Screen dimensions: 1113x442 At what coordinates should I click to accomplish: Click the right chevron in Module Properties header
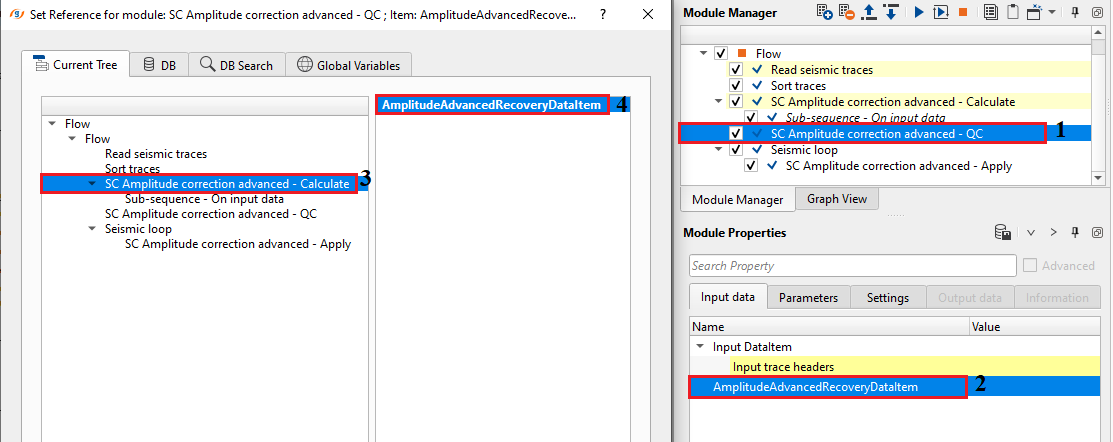pyautogui.click(x=1053, y=233)
